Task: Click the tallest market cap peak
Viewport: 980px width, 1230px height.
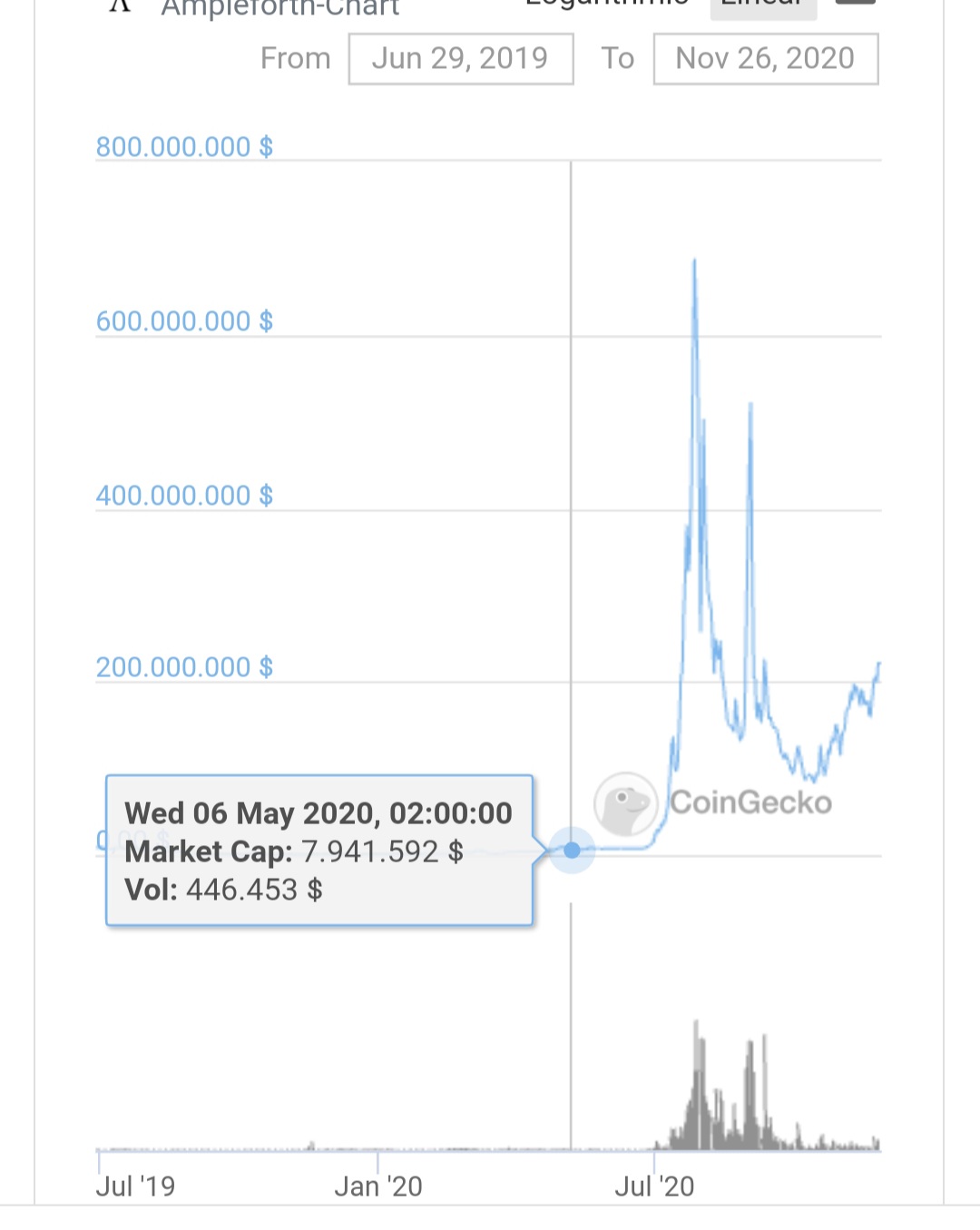Action: [x=695, y=262]
